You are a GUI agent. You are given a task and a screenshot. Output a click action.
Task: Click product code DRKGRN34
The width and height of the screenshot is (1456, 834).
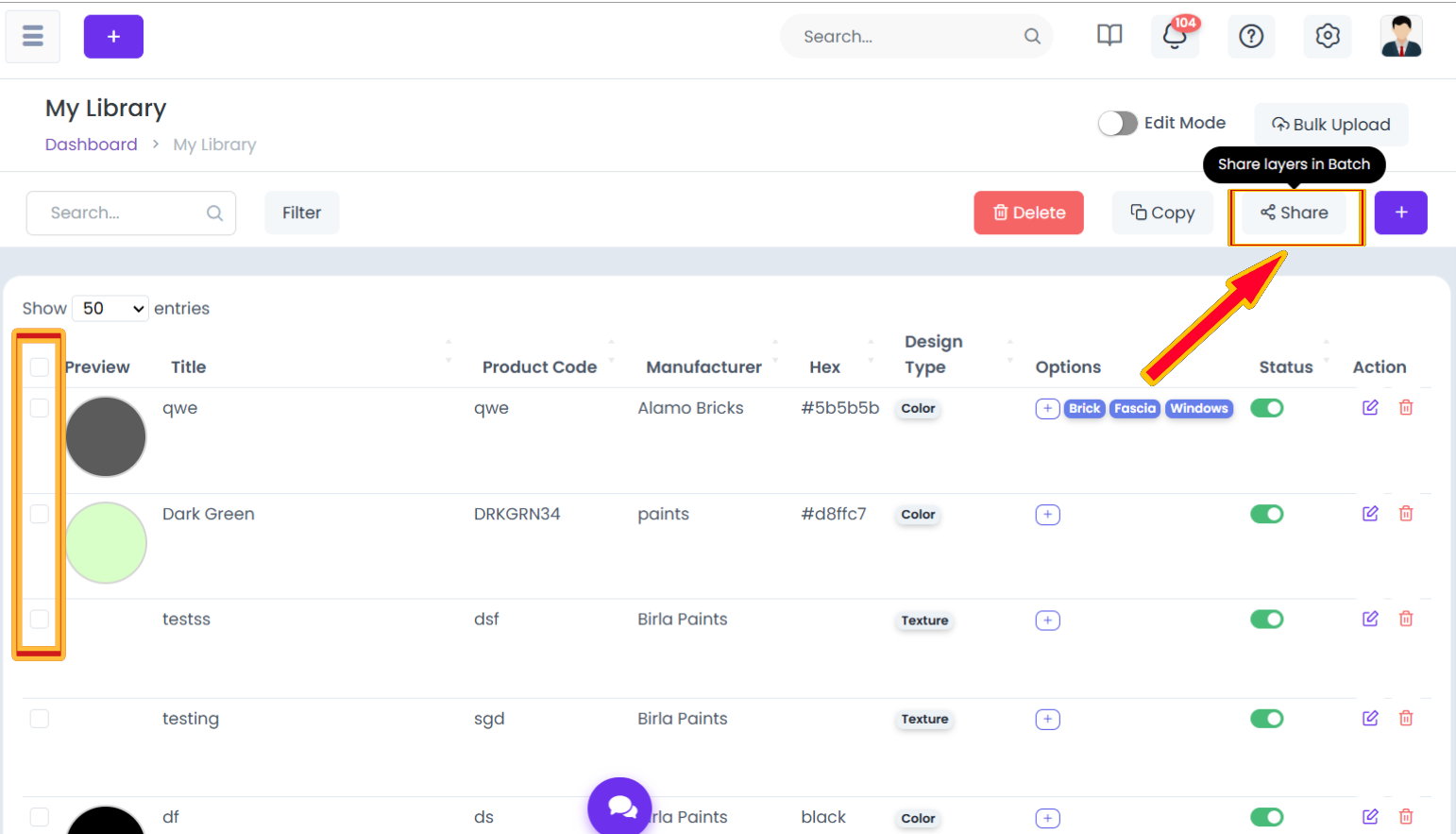tap(516, 514)
